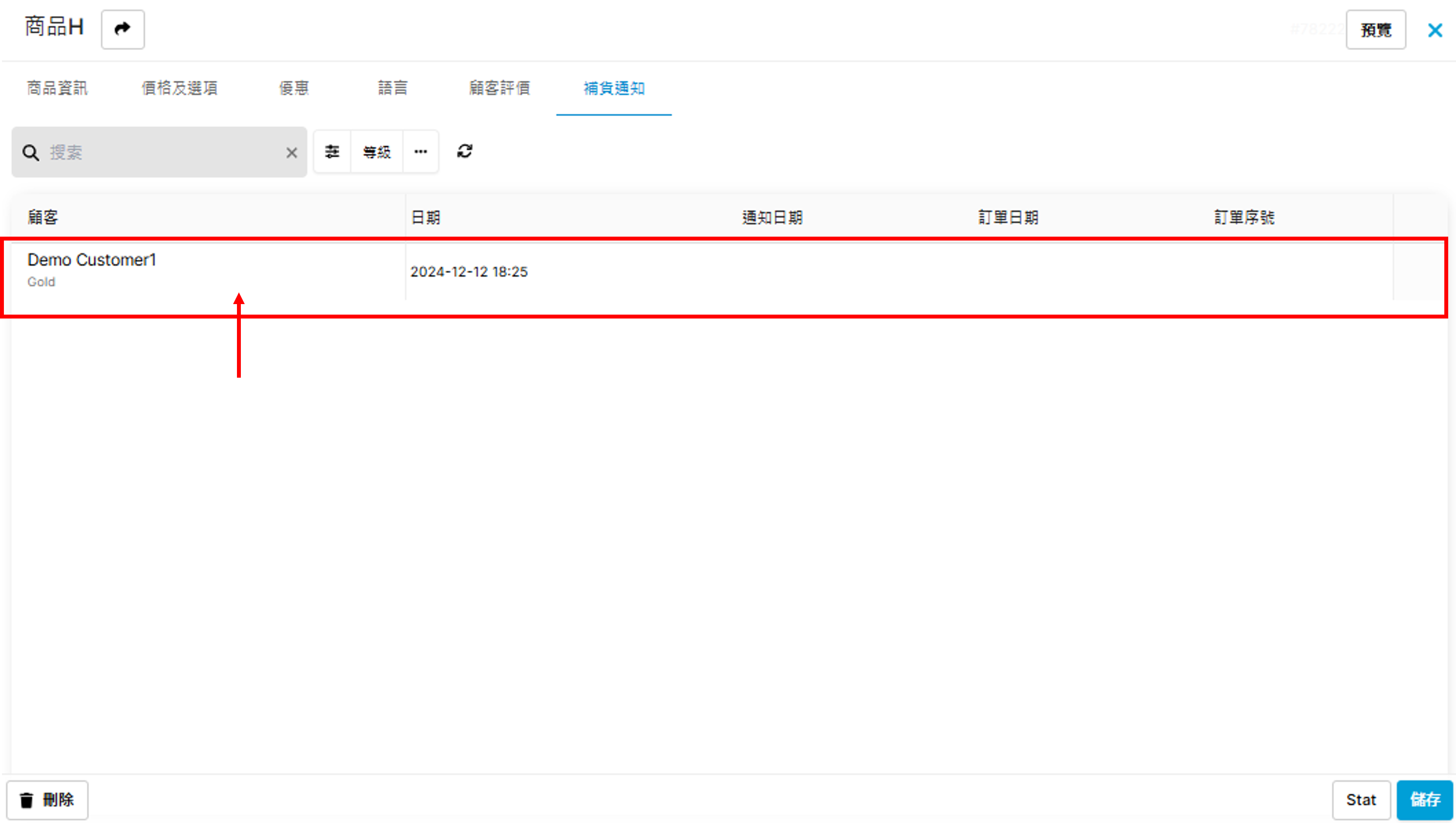1456x823 pixels.
Task: Click inside the 搜索 search input
Action: tap(164, 152)
